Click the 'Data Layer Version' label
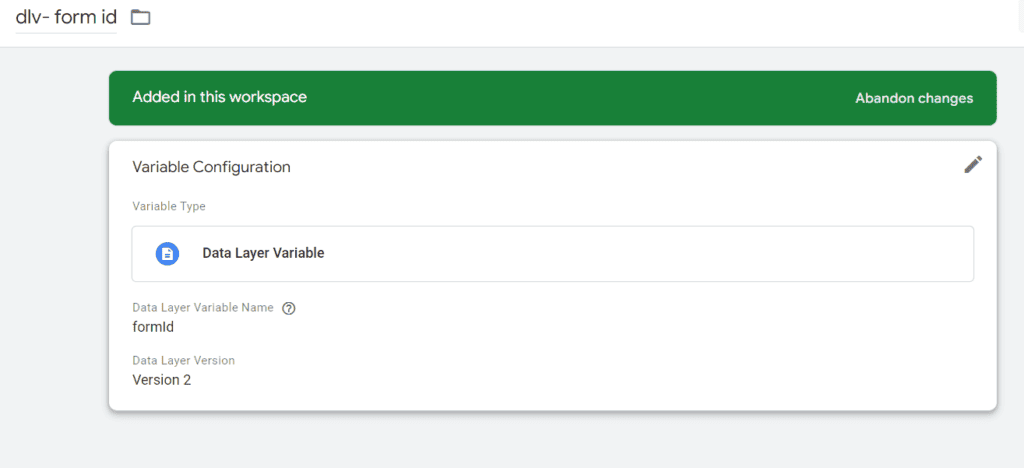The width and height of the screenshot is (1024, 468). 183,360
